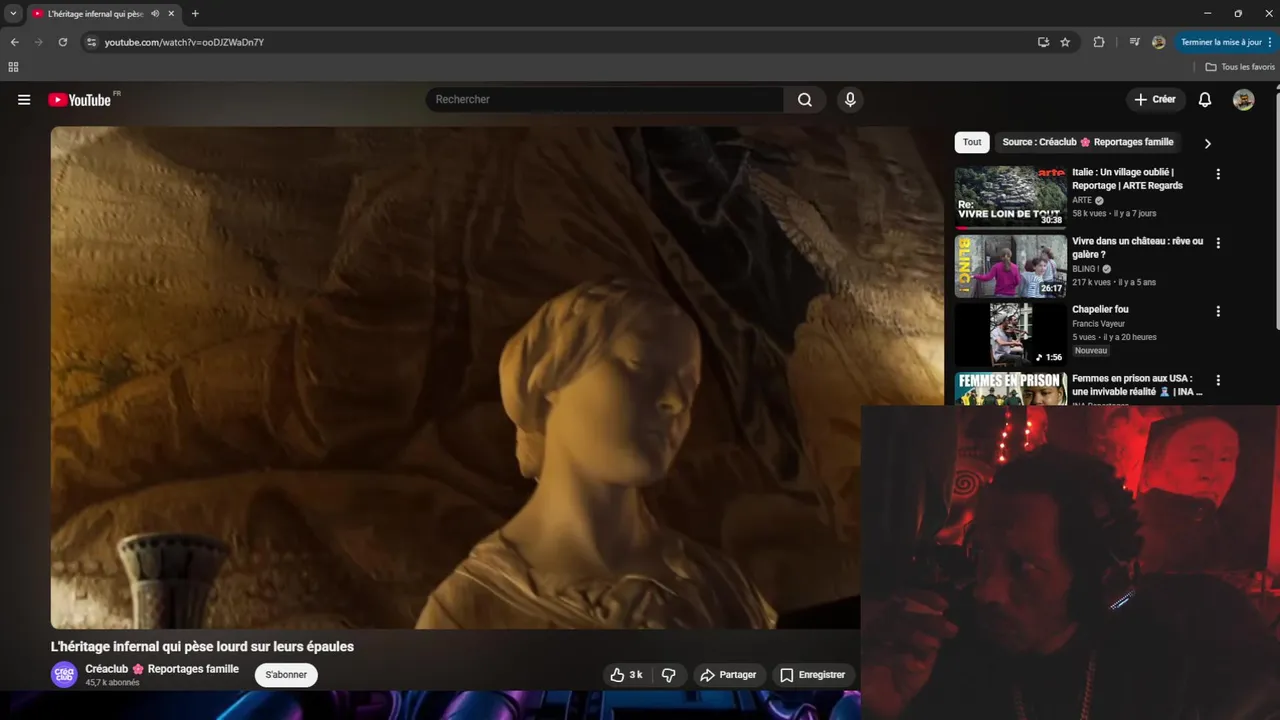Open the YouTube guide hamburger menu
The width and height of the screenshot is (1280, 720).
(x=24, y=100)
